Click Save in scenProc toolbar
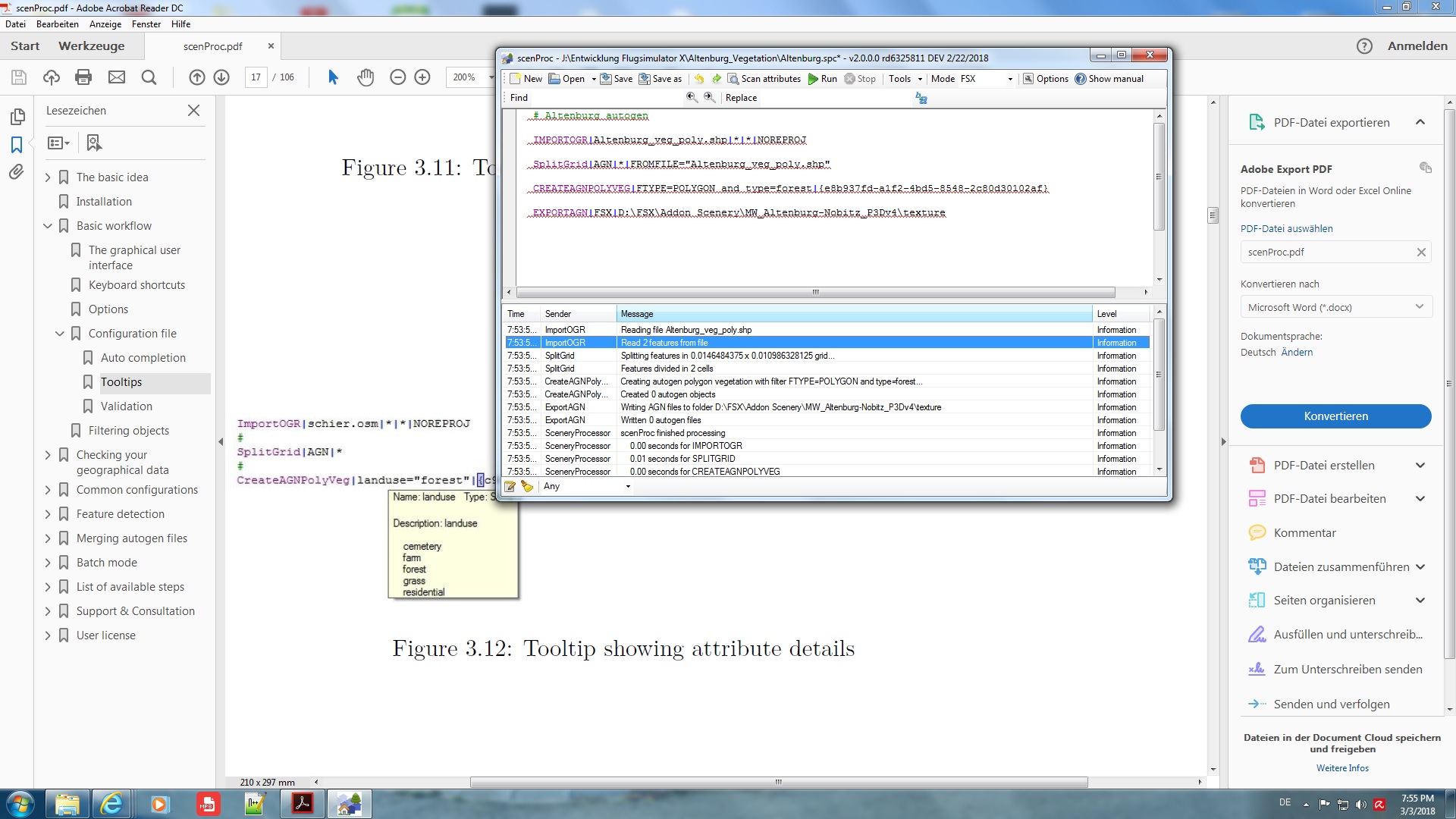This screenshot has width=1456, height=819. (617, 79)
